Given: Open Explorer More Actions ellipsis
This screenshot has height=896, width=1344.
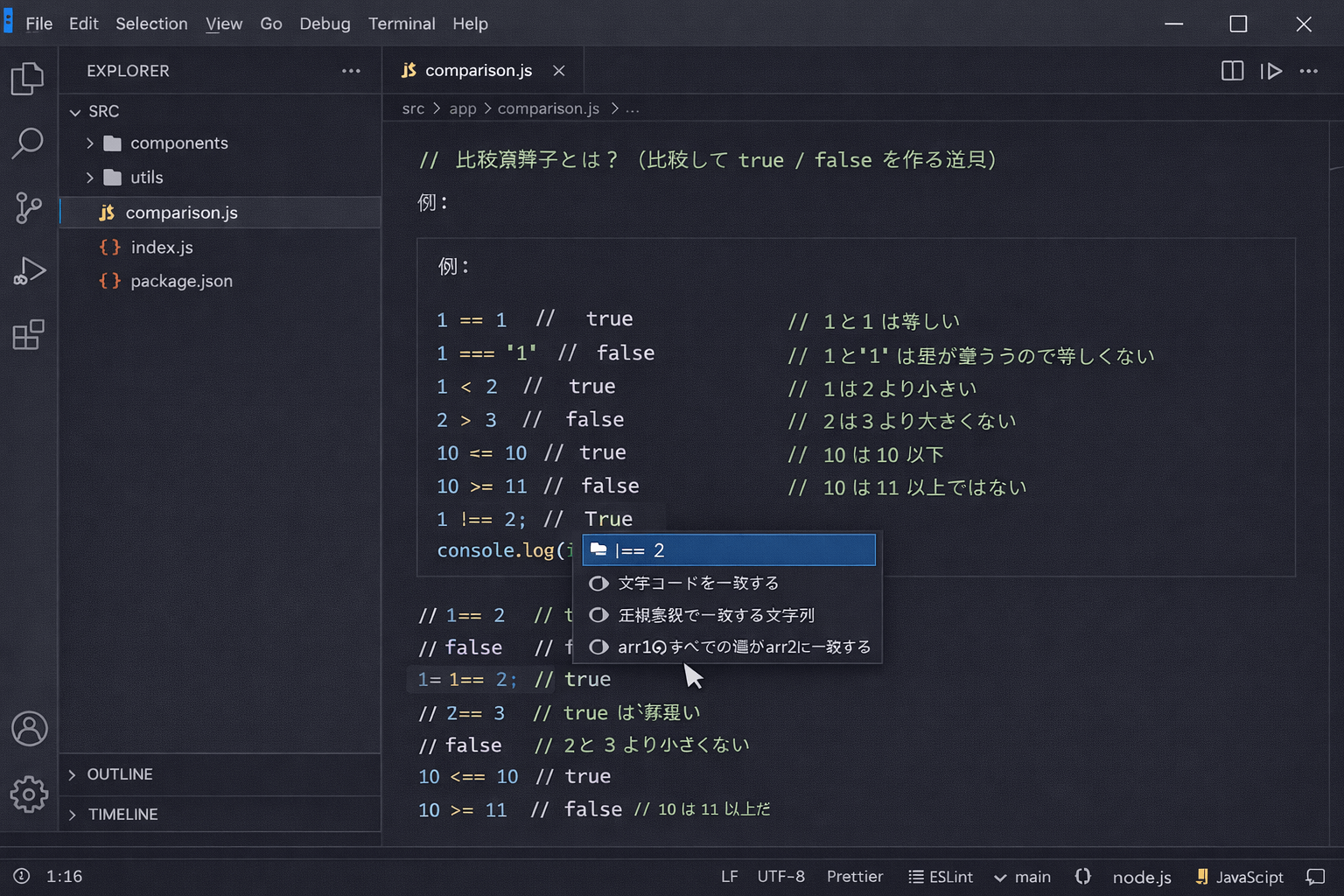Looking at the screenshot, I should 351,71.
